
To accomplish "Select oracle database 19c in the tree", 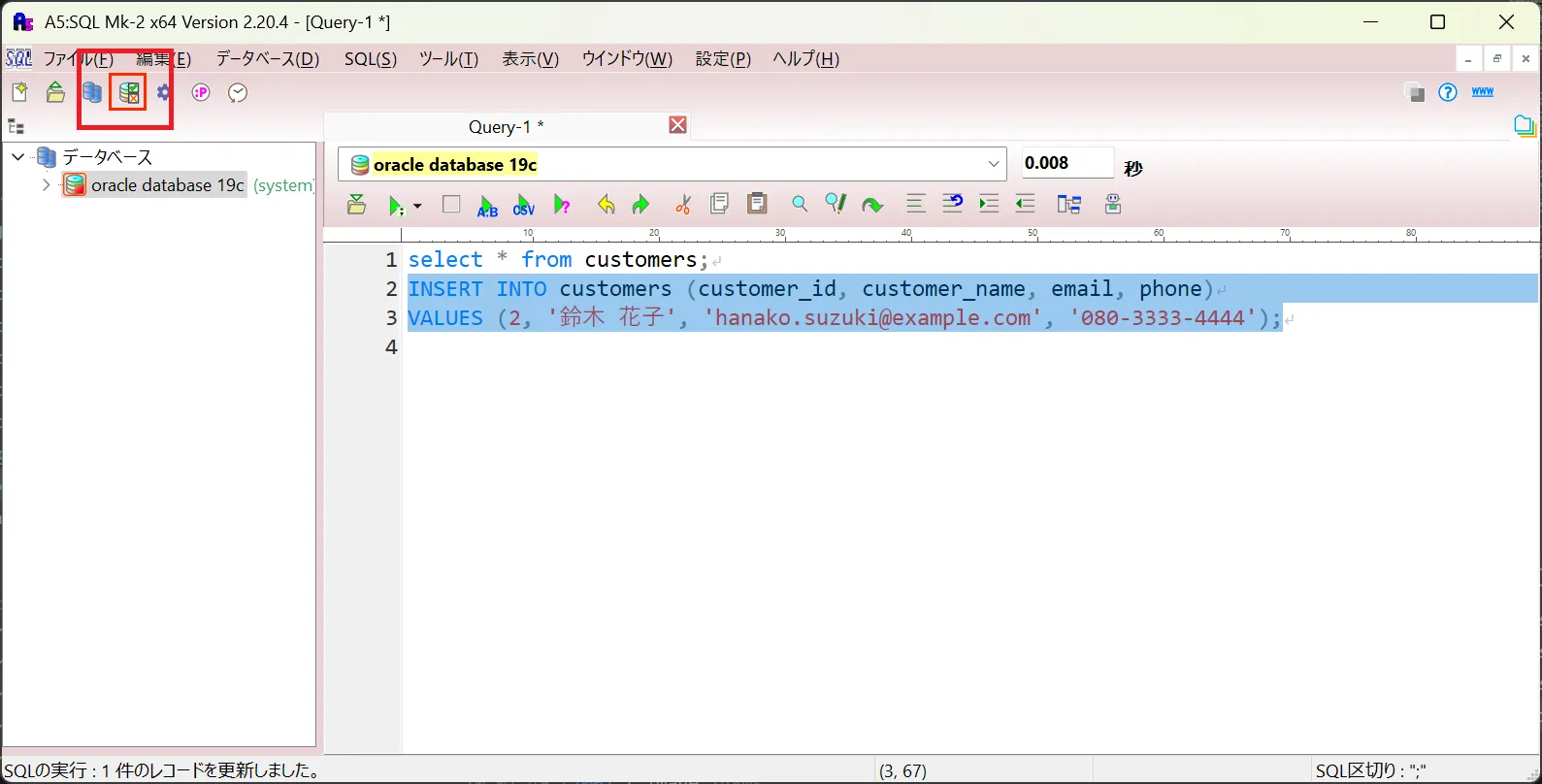I will (x=167, y=184).
